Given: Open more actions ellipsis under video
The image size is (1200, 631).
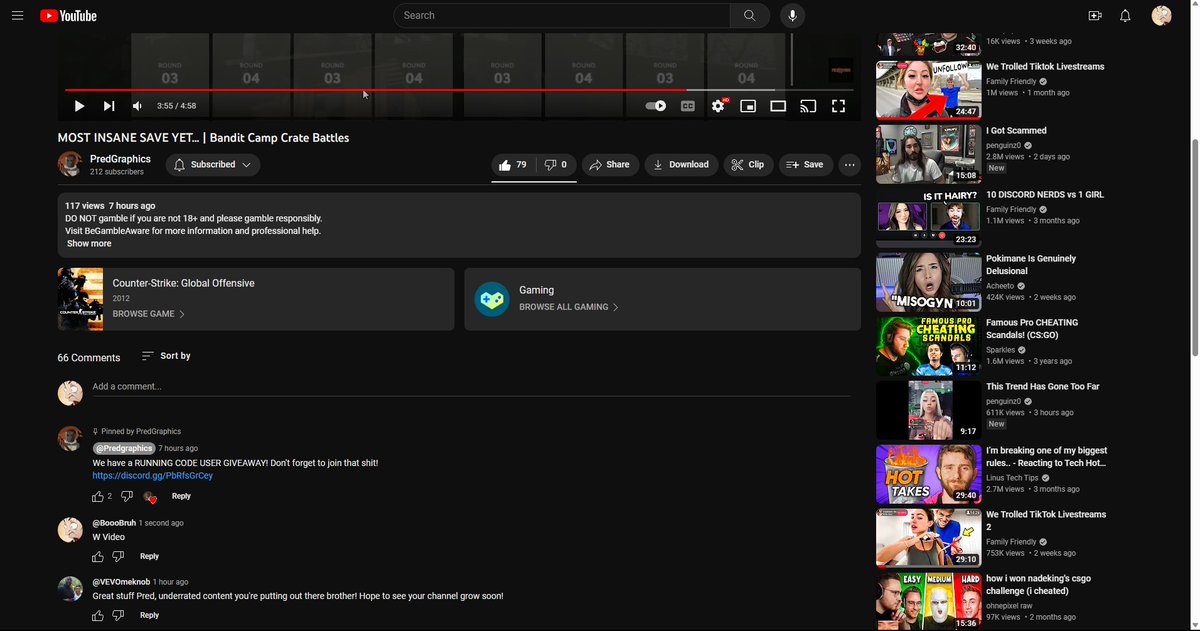Looking at the screenshot, I should pyautogui.click(x=849, y=165).
